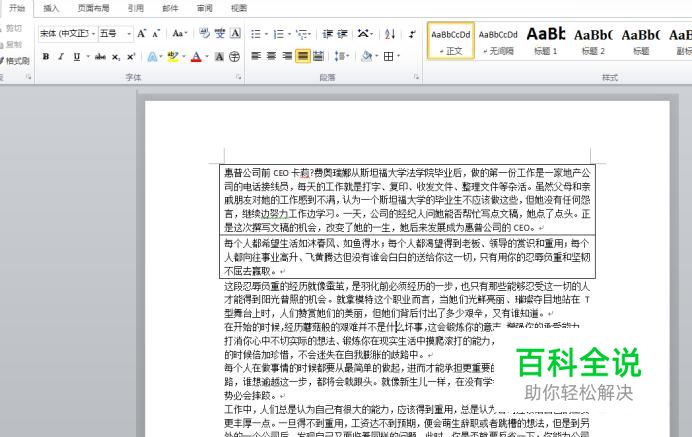Click the 格式刷 format painter
The height and width of the screenshot is (437, 692).
coord(15,61)
